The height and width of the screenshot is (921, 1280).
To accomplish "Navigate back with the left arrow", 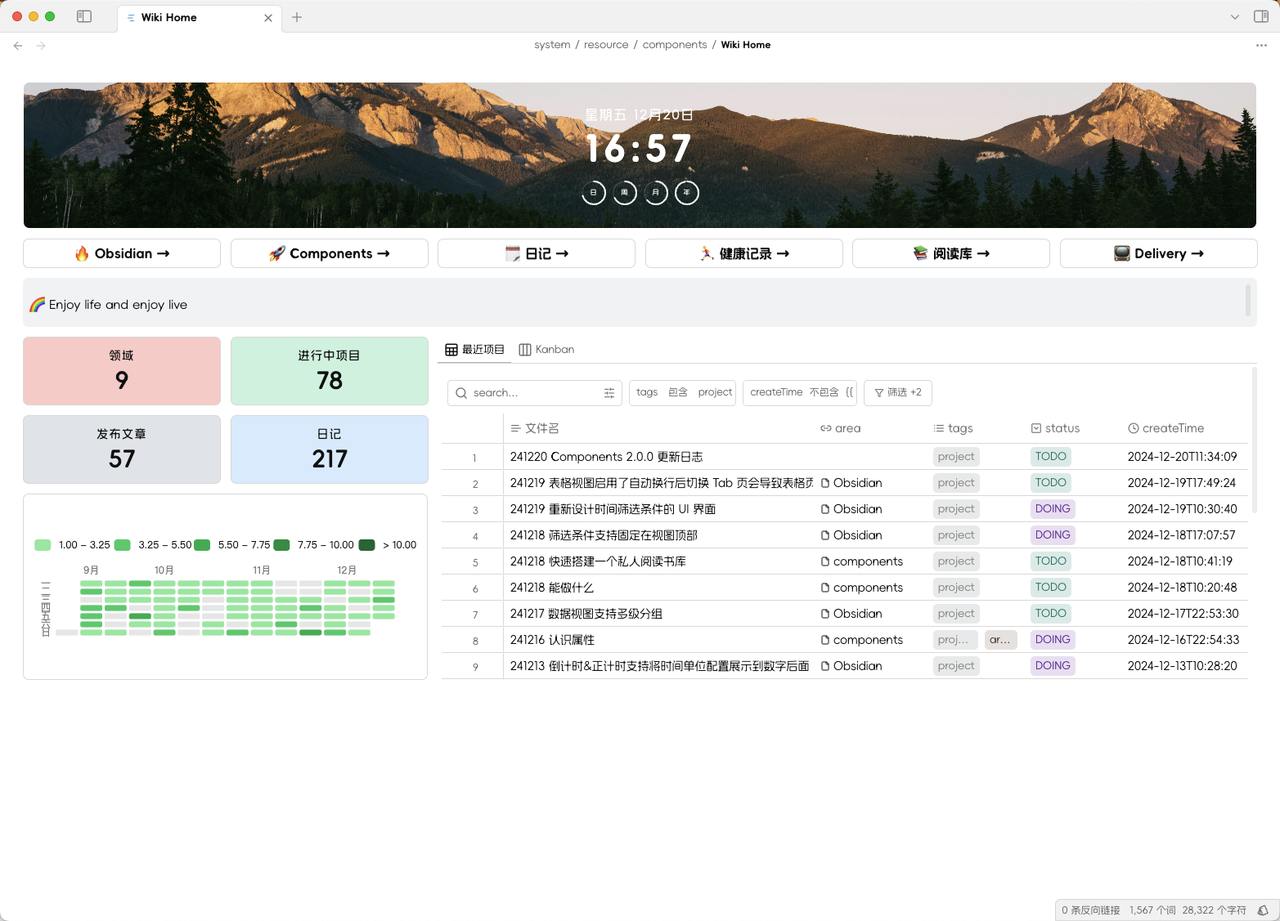I will (x=18, y=45).
